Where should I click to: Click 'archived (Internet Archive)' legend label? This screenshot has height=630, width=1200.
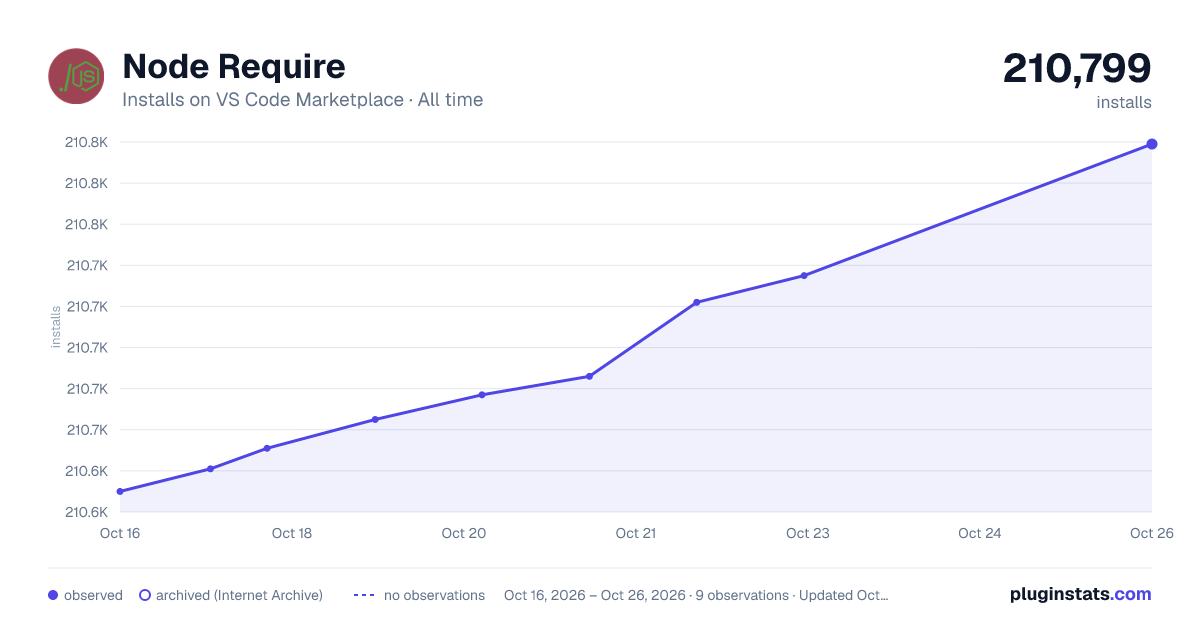[239, 595]
